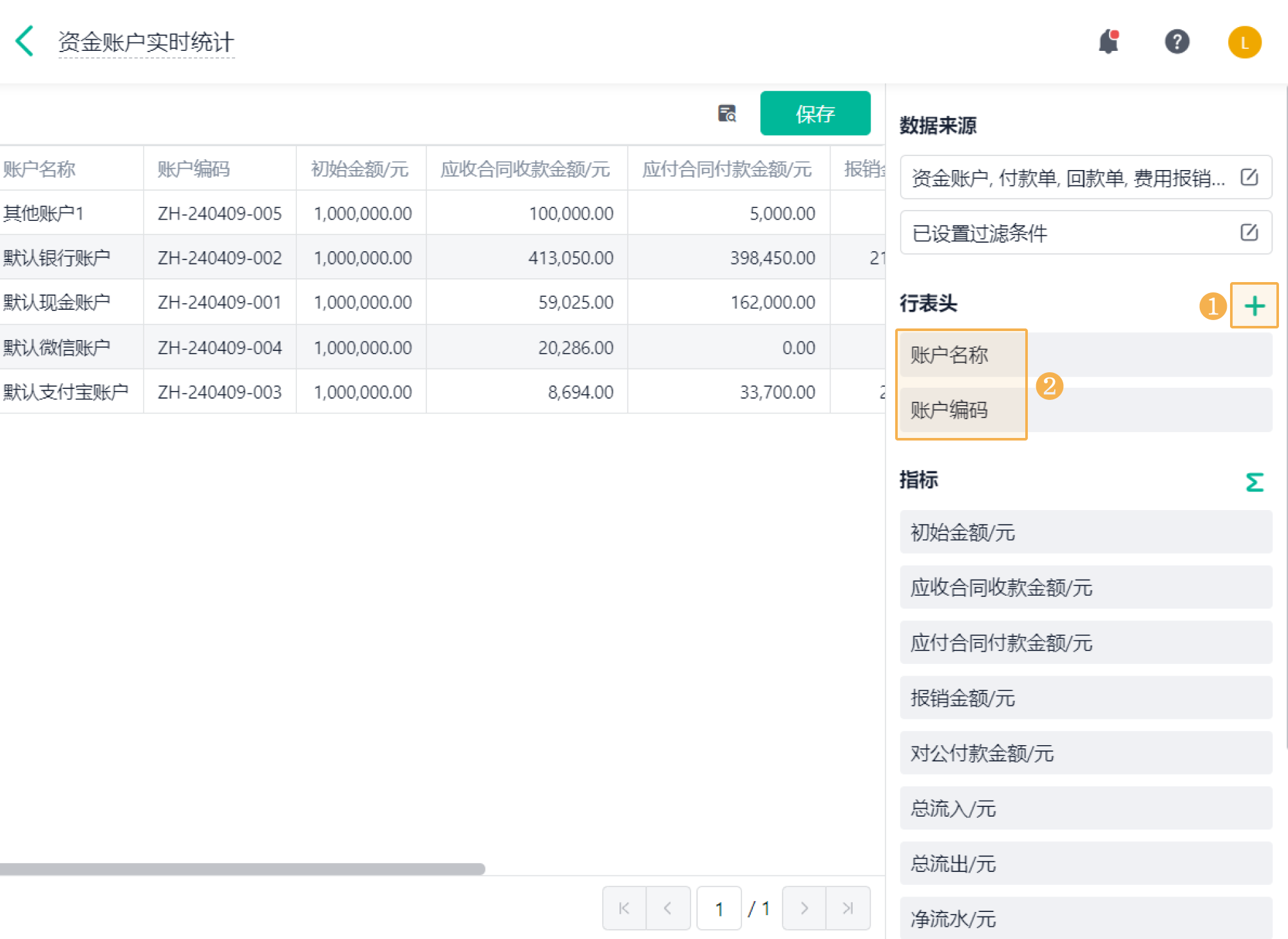Select the 账户编码 row header item
Screen dimensions: 1288x939
coord(949,410)
